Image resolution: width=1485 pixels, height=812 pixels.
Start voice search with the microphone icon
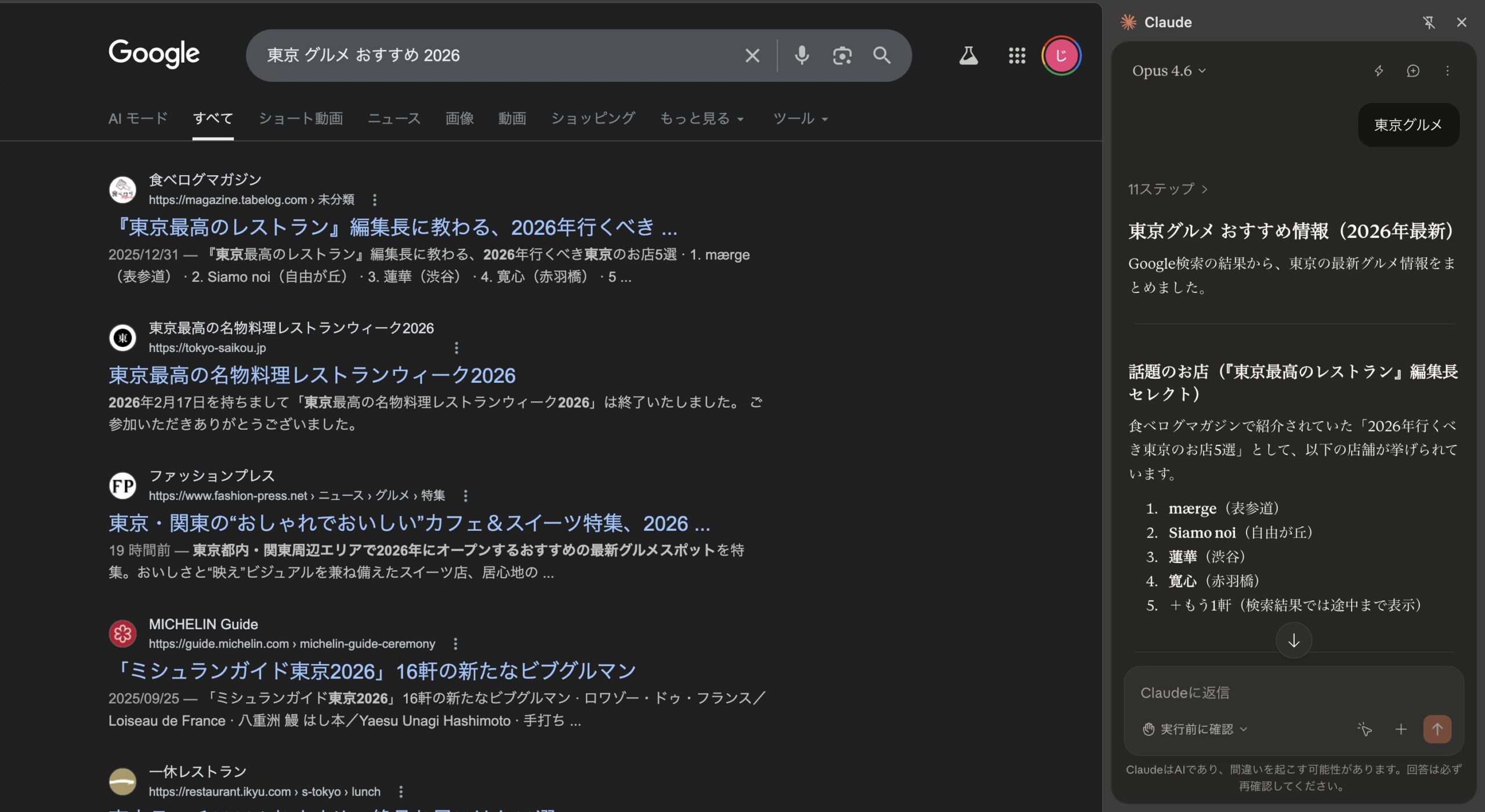pos(802,56)
